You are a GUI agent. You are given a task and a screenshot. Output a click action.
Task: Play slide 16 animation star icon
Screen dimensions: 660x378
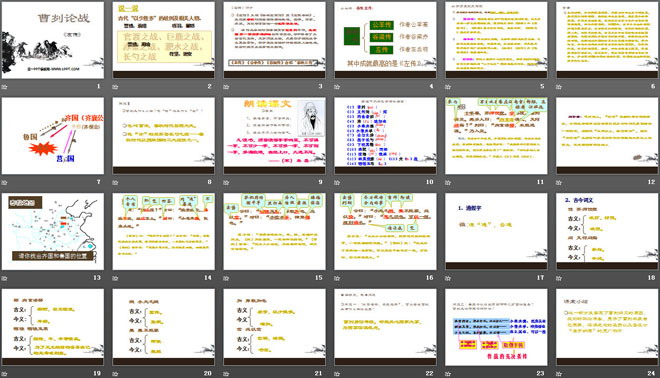click(337, 278)
